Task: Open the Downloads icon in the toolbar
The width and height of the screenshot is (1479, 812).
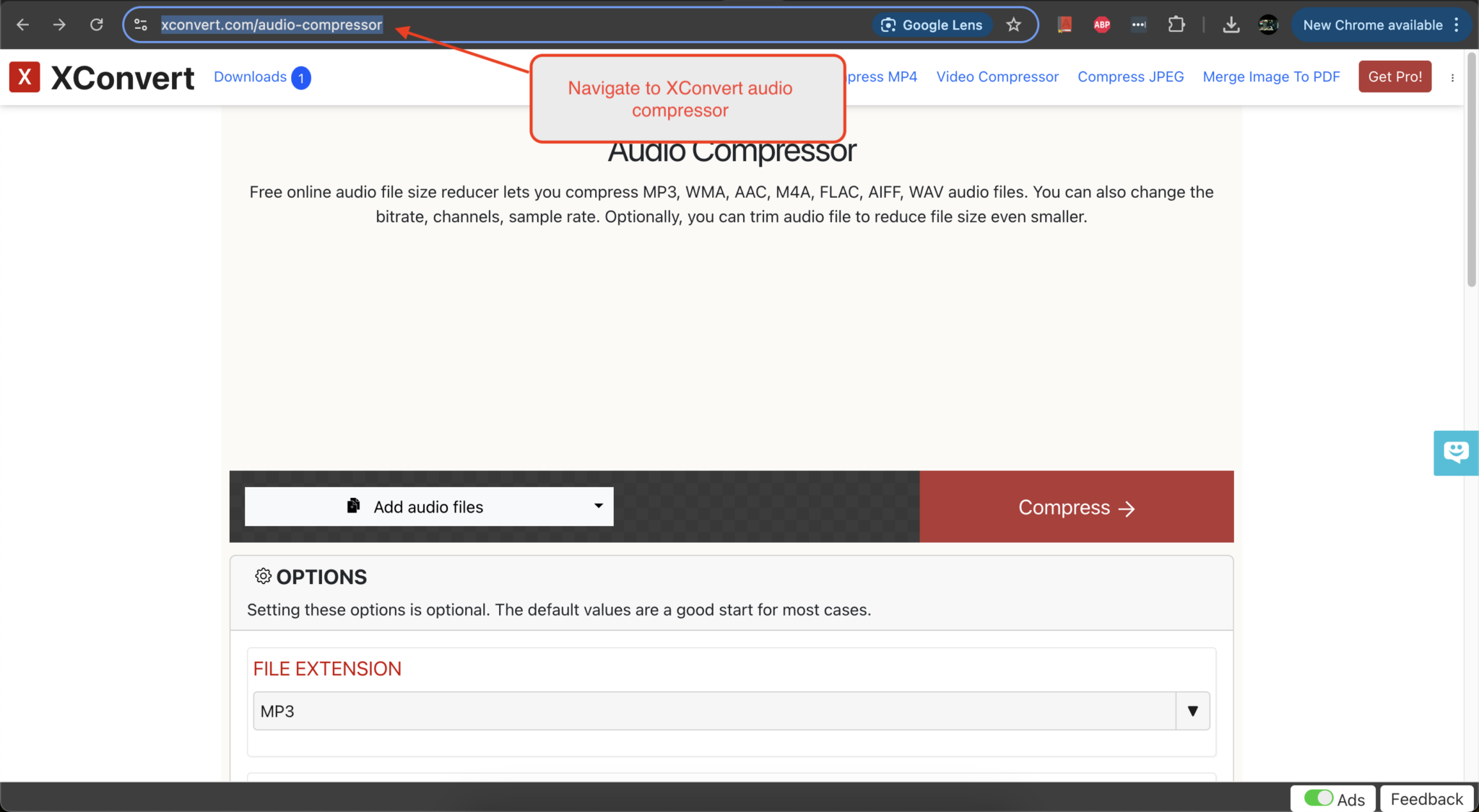Action: [1231, 25]
